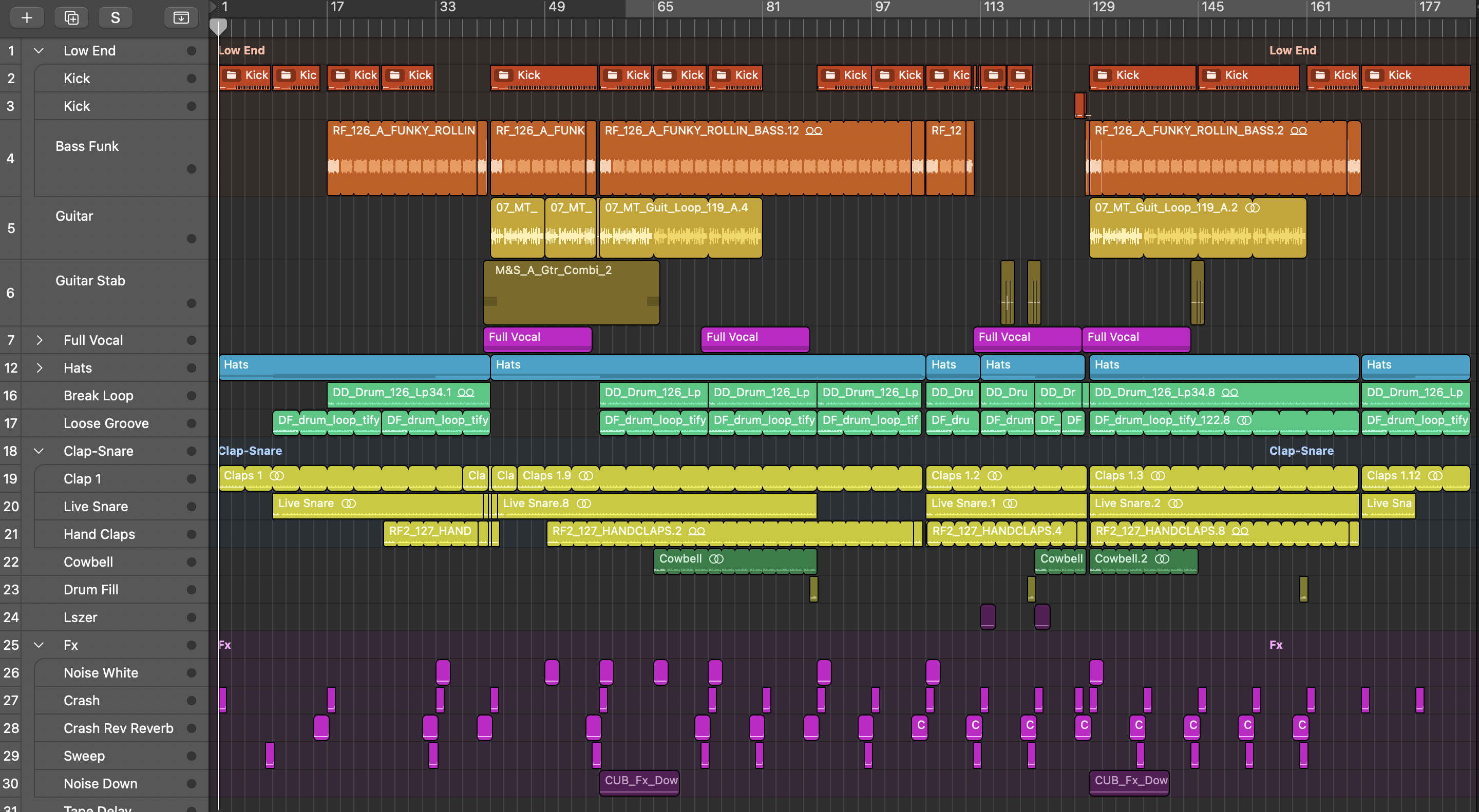
Task: Toggle the dot button on Bass Funk track
Action: [191, 169]
